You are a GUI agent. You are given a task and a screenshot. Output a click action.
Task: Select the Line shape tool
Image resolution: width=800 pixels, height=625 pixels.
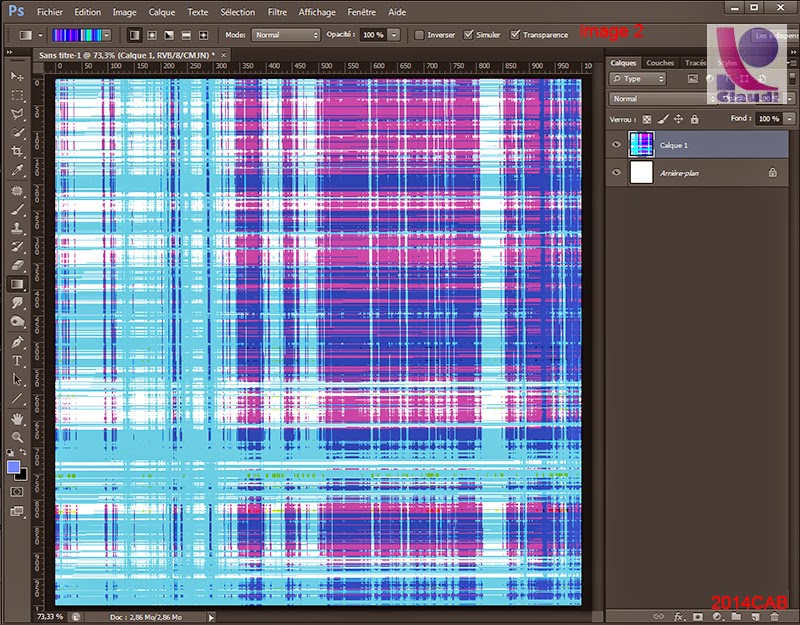(x=17, y=398)
